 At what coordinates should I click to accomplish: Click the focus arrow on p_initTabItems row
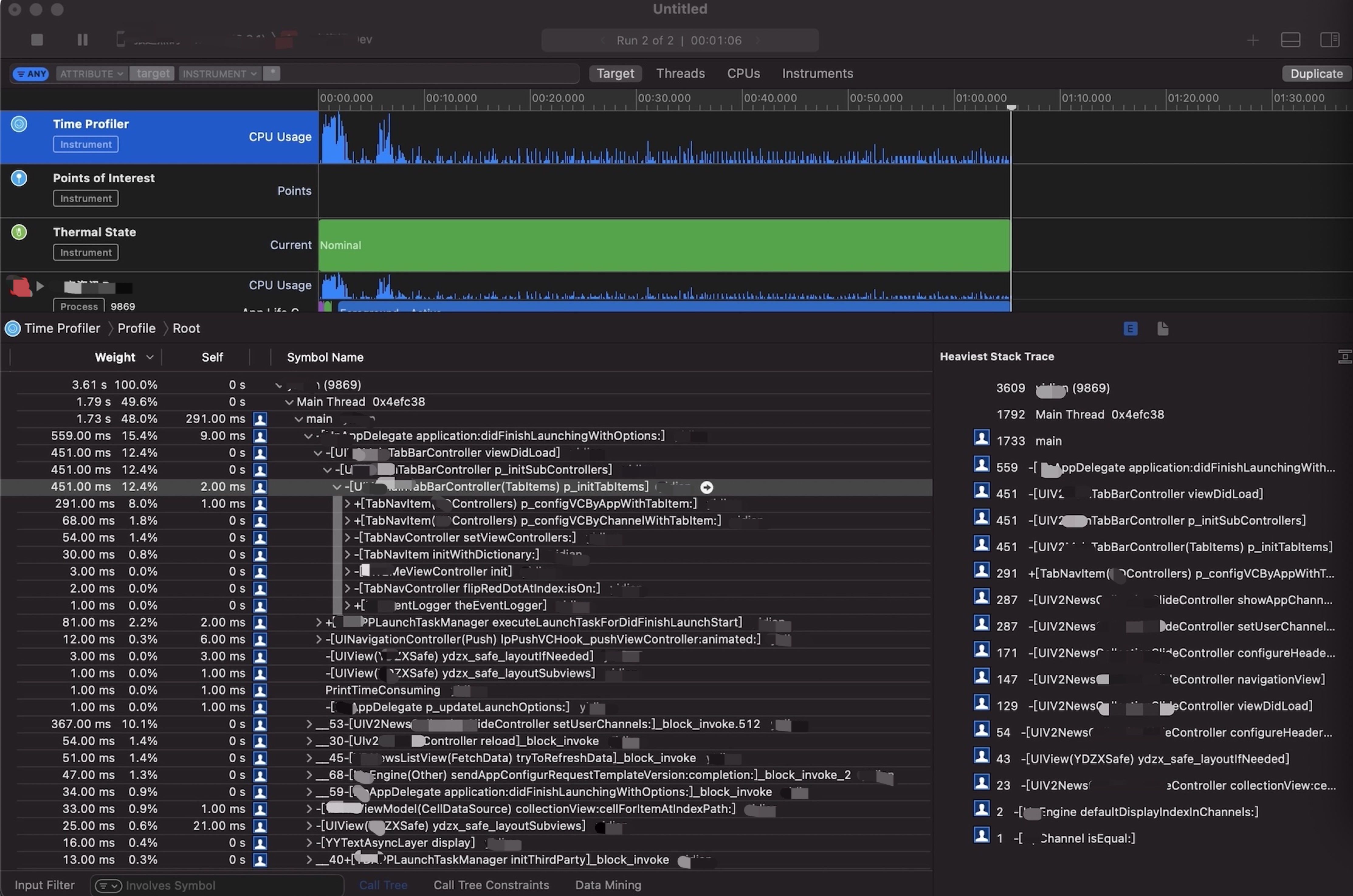[x=707, y=488]
